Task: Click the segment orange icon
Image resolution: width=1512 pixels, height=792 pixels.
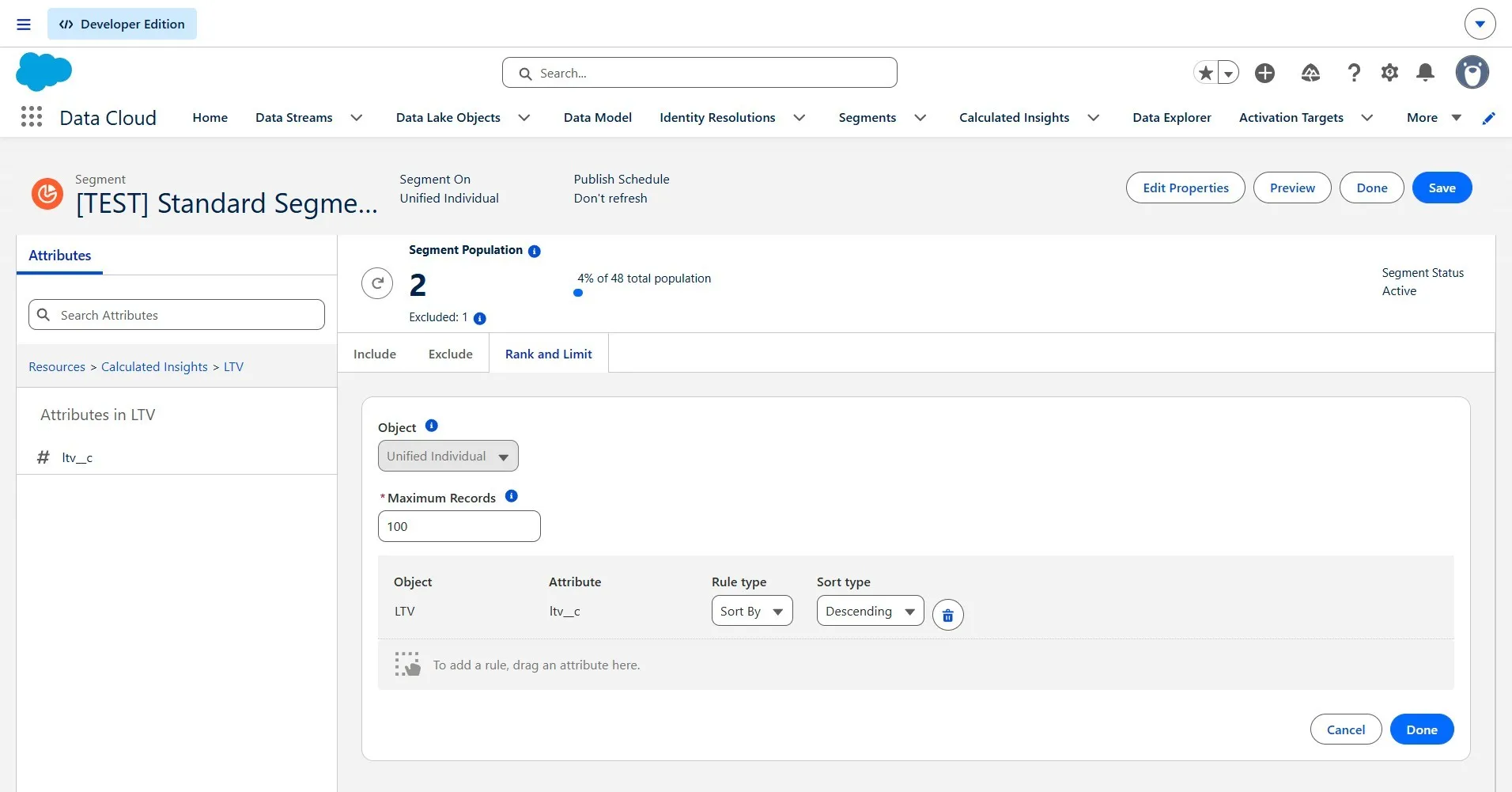Action: tap(47, 194)
